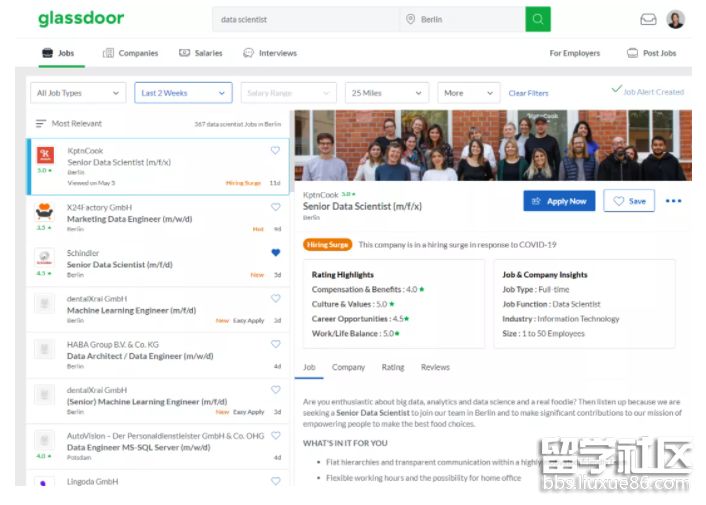This screenshot has width=706, height=505.
Task: Save X24Factory Marketing Data Engineer with heart
Action: [x=276, y=207]
